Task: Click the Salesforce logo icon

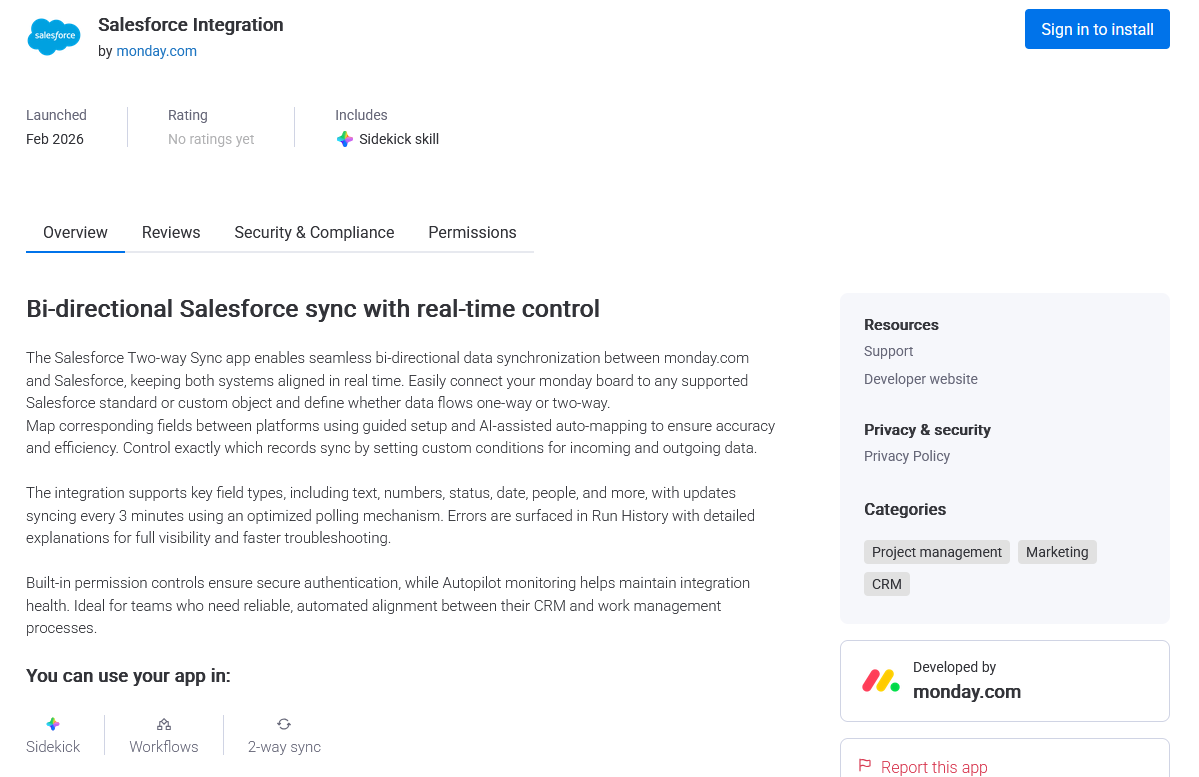Action: [x=53, y=36]
